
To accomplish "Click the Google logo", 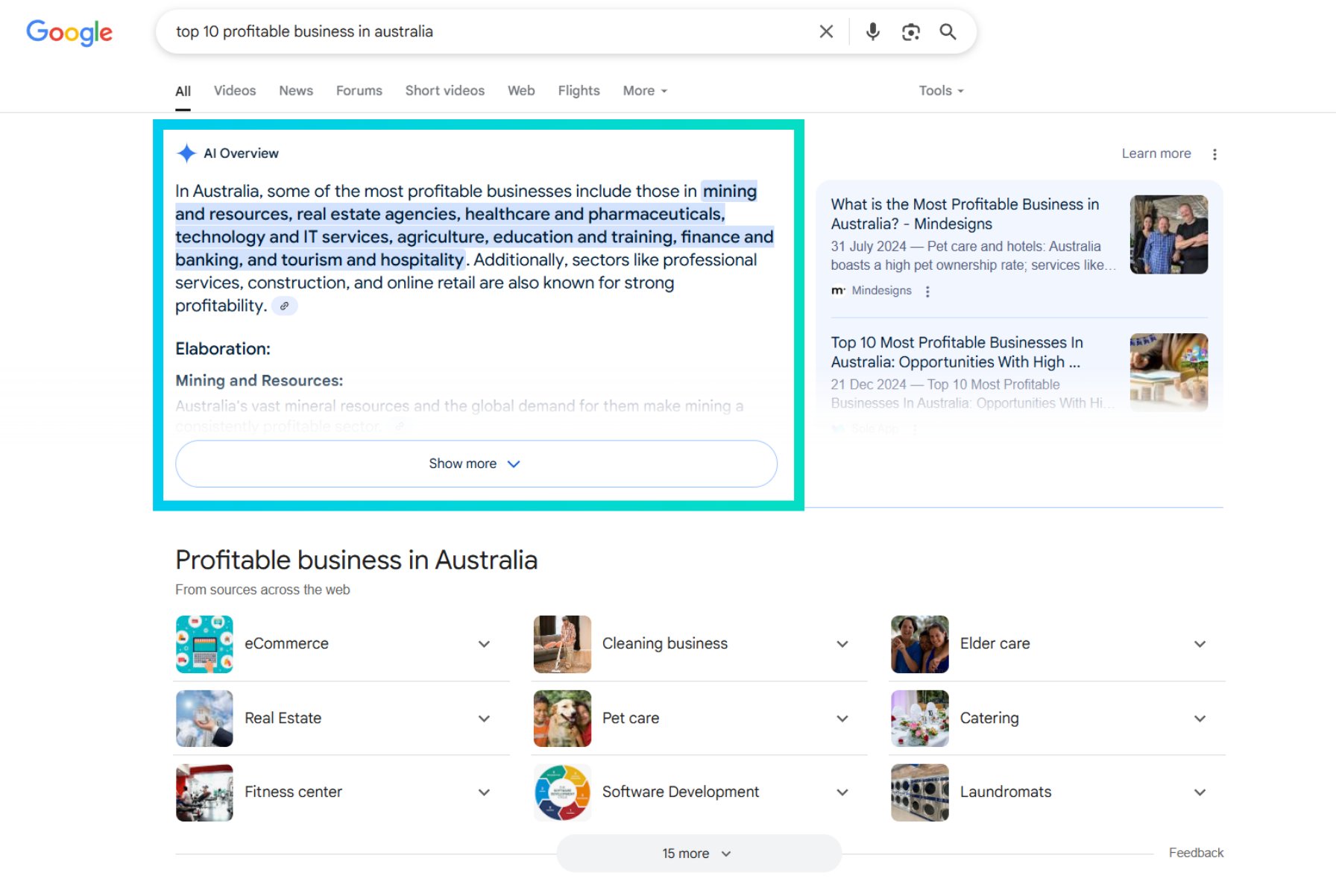I will pos(69,33).
